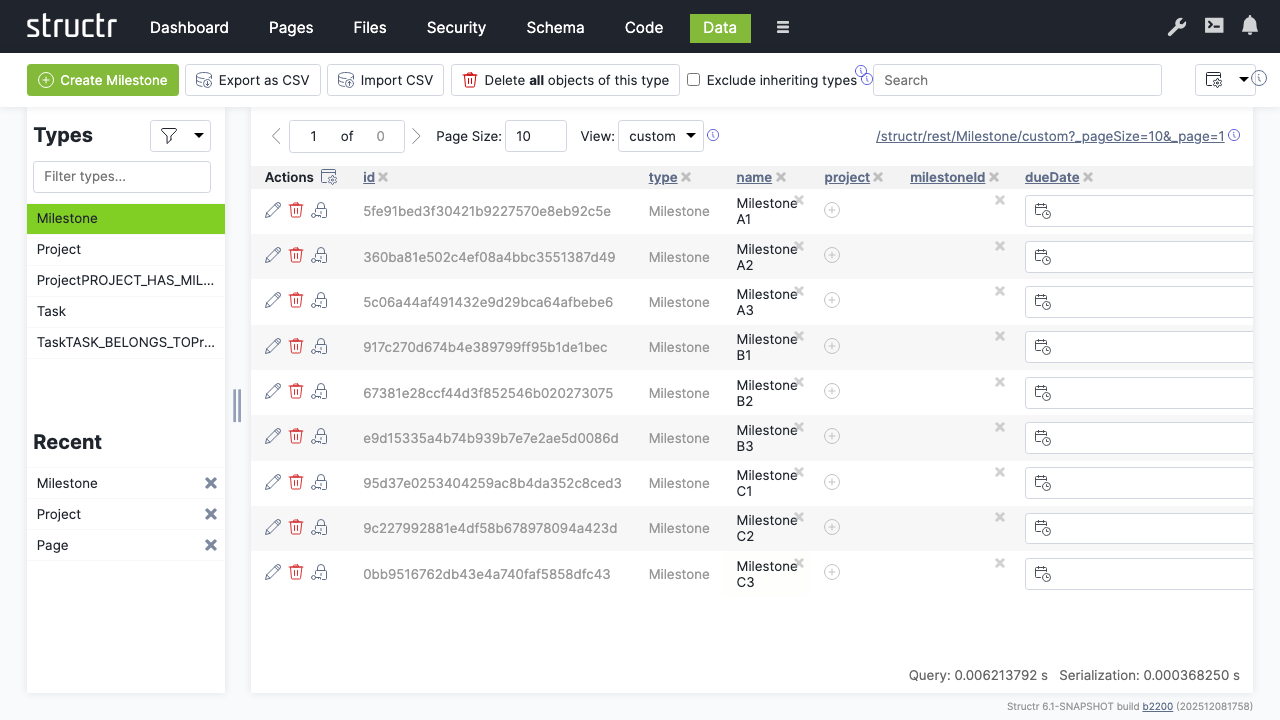The height and width of the screenshot is (720, 1280).
Task: Click column settings icon next to Actions
Action: click(x=329, y=177)
